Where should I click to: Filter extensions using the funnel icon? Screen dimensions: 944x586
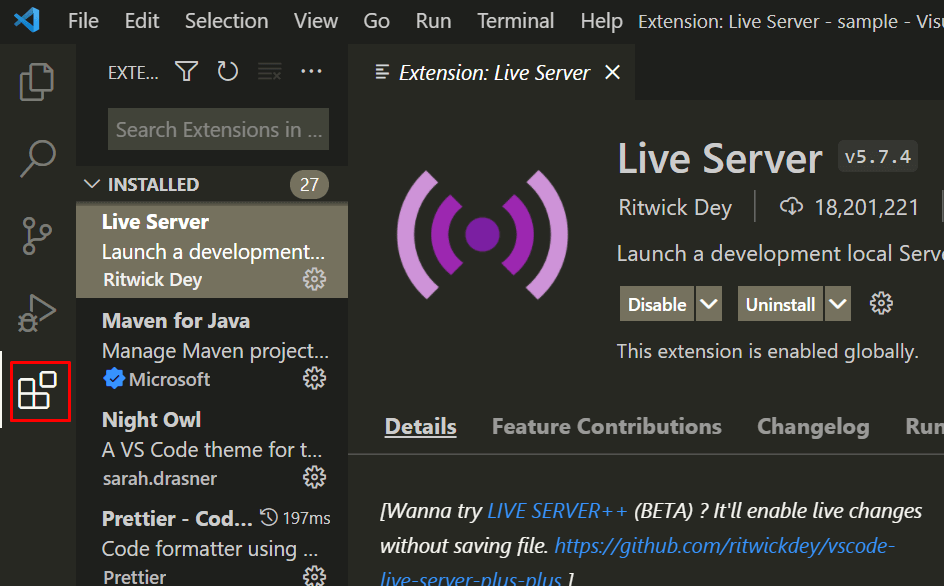click(187, 72)
